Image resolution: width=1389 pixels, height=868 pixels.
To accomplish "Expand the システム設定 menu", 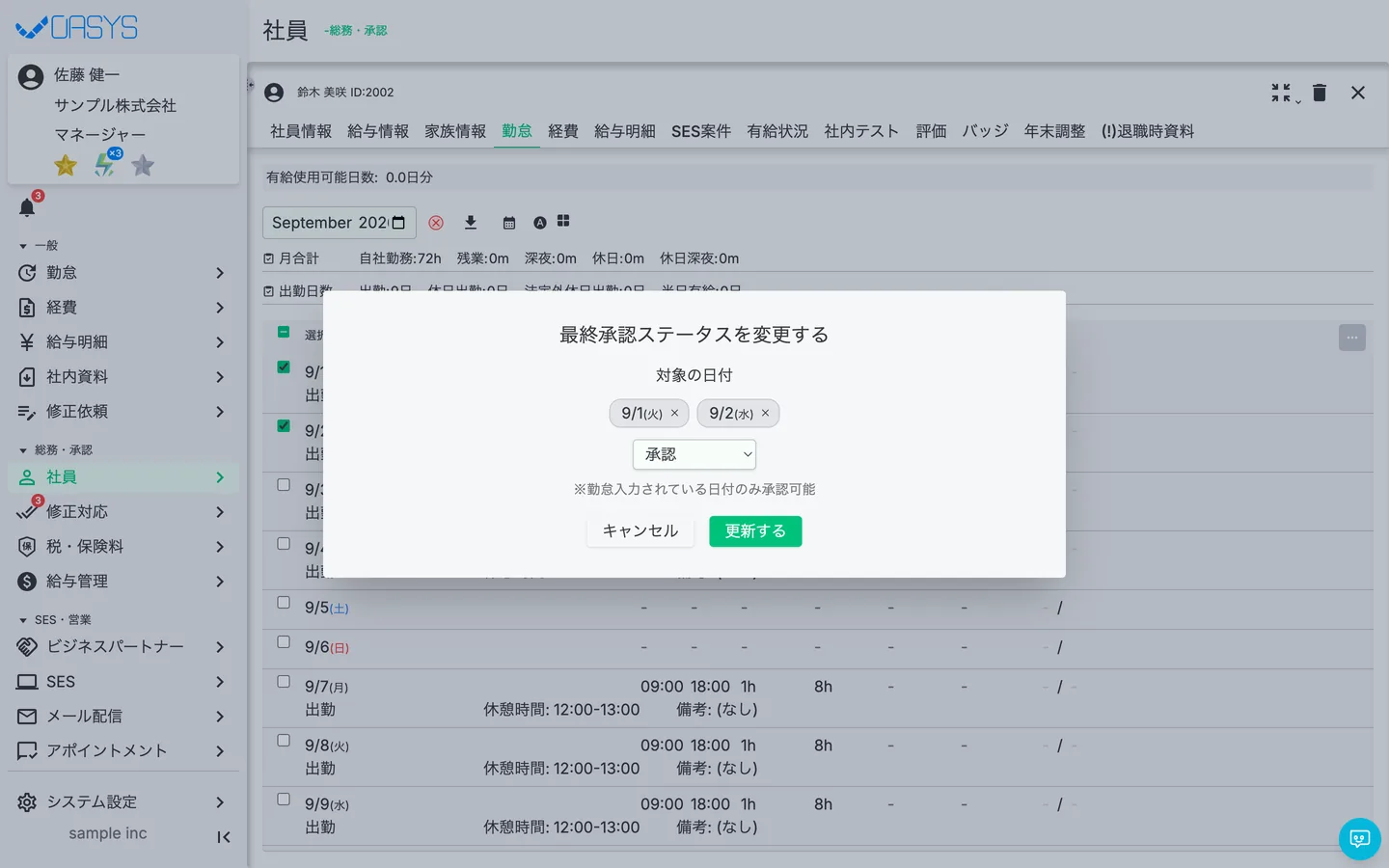I will (x=123, y=802).
